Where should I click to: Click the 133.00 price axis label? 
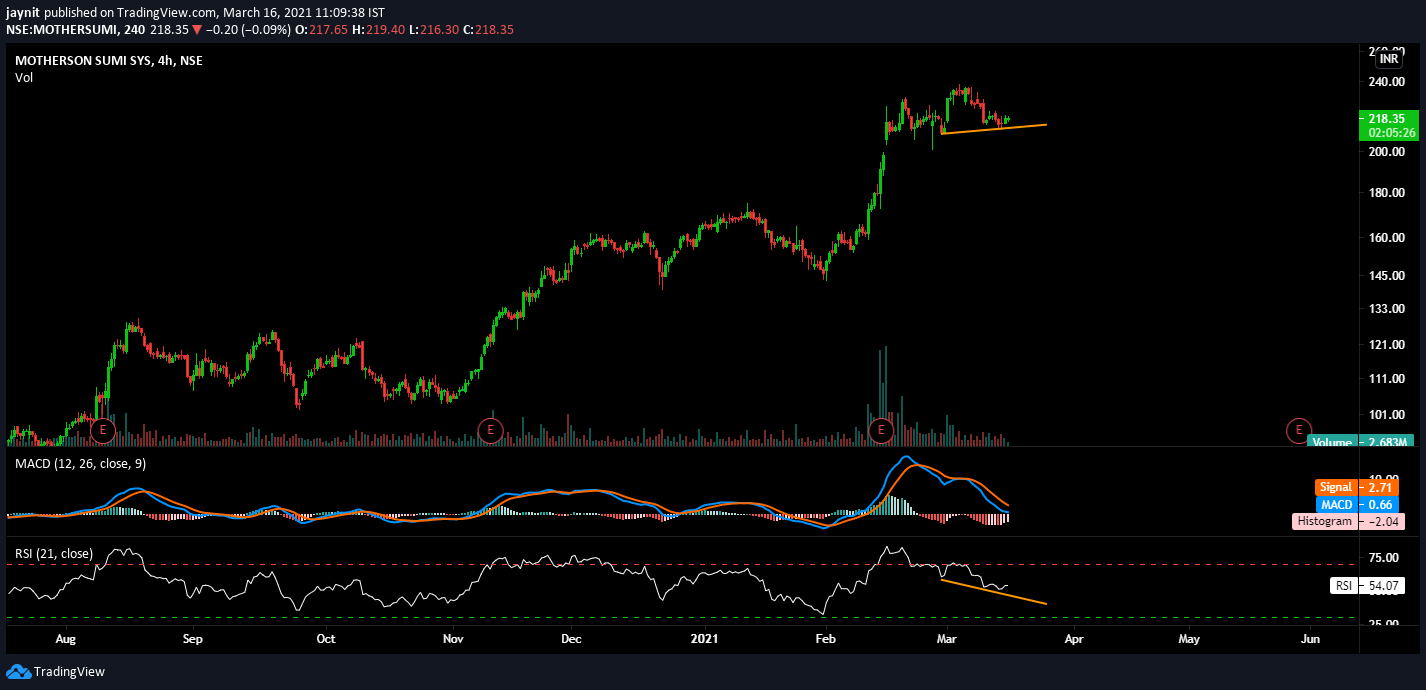(x=1387, y=309)
